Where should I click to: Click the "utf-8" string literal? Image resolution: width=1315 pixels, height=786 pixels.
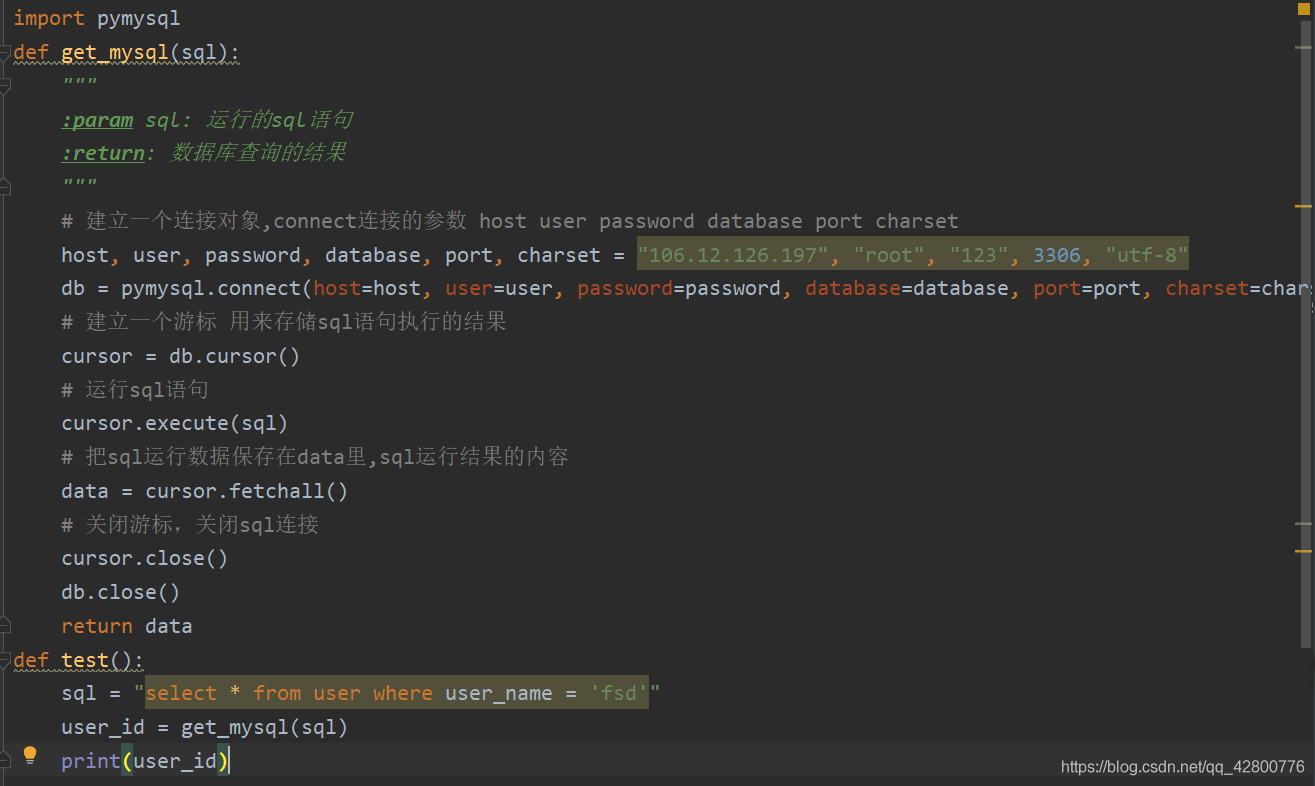point(1146,255)
